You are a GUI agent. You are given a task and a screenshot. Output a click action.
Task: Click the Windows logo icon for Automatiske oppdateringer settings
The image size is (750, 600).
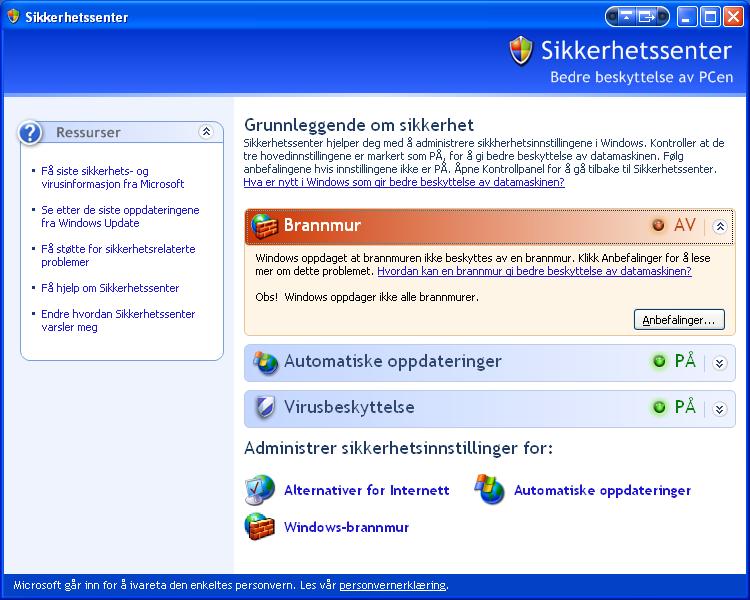(x=489, y=489)
